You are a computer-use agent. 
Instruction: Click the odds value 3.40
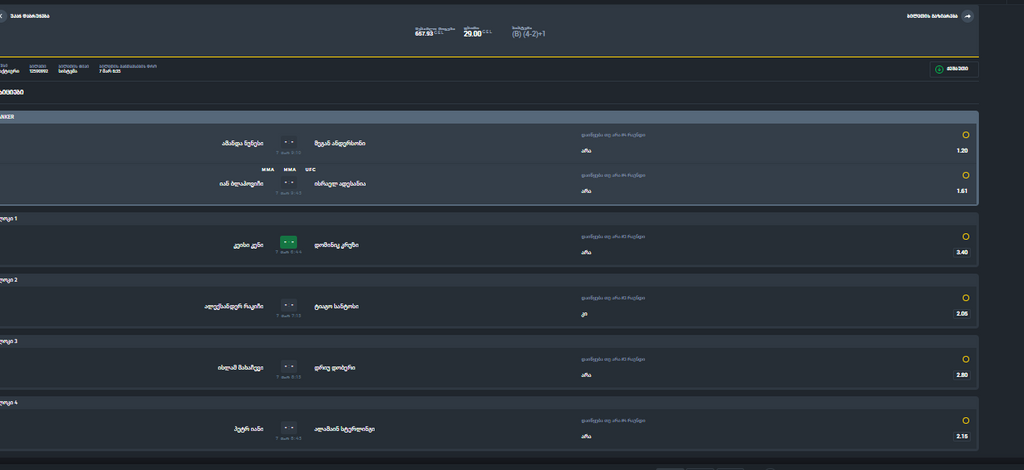pyautogui.click(x=961, y=253)
